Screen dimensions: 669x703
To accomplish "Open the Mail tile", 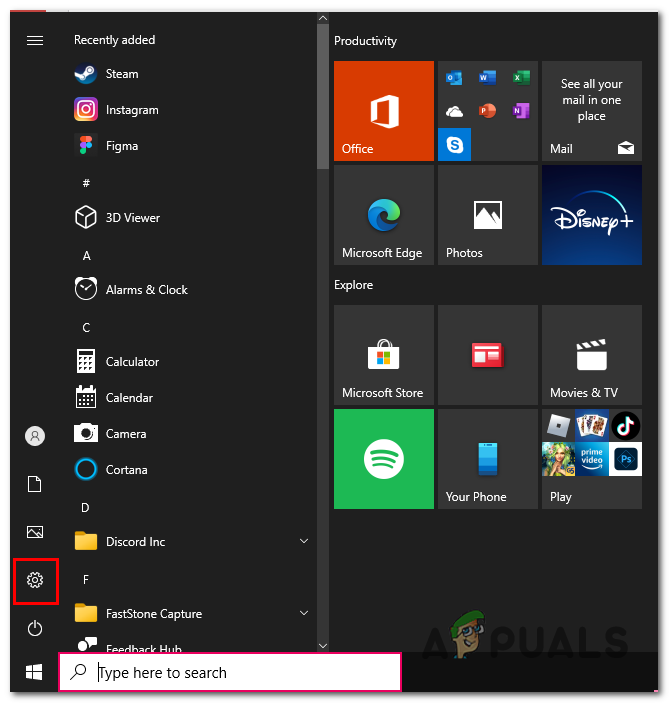I will tap(591, 111).
